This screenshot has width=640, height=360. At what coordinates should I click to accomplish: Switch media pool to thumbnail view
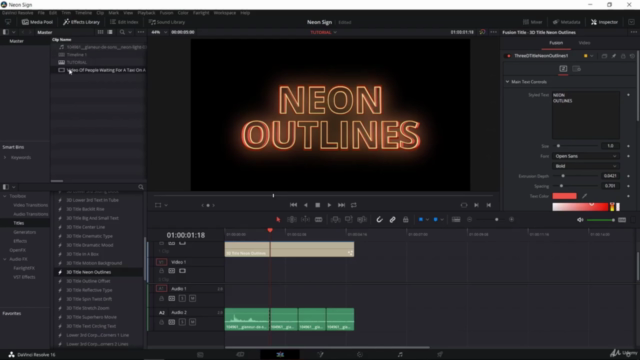[100, 32]
